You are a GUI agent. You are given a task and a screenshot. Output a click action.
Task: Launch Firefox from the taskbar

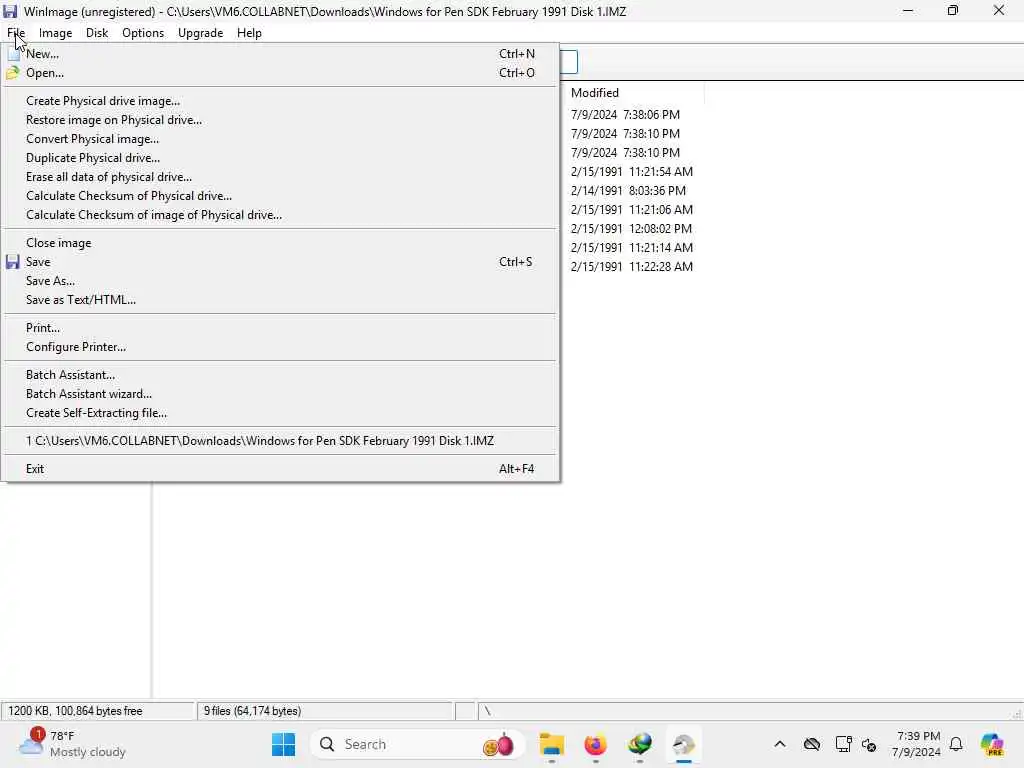[x=596, y=744]
